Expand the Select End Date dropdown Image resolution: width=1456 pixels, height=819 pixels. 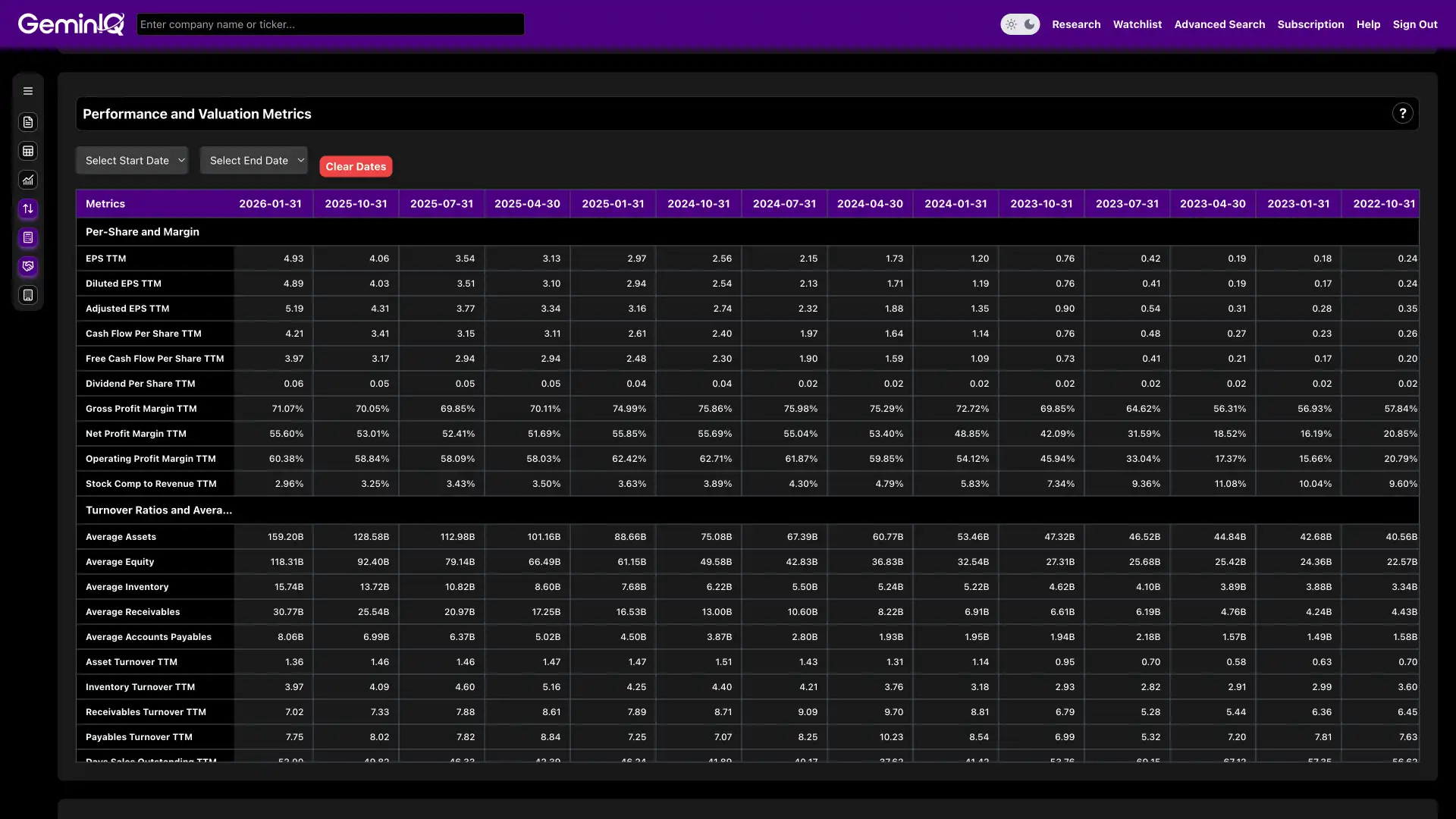tap(253, 160)
